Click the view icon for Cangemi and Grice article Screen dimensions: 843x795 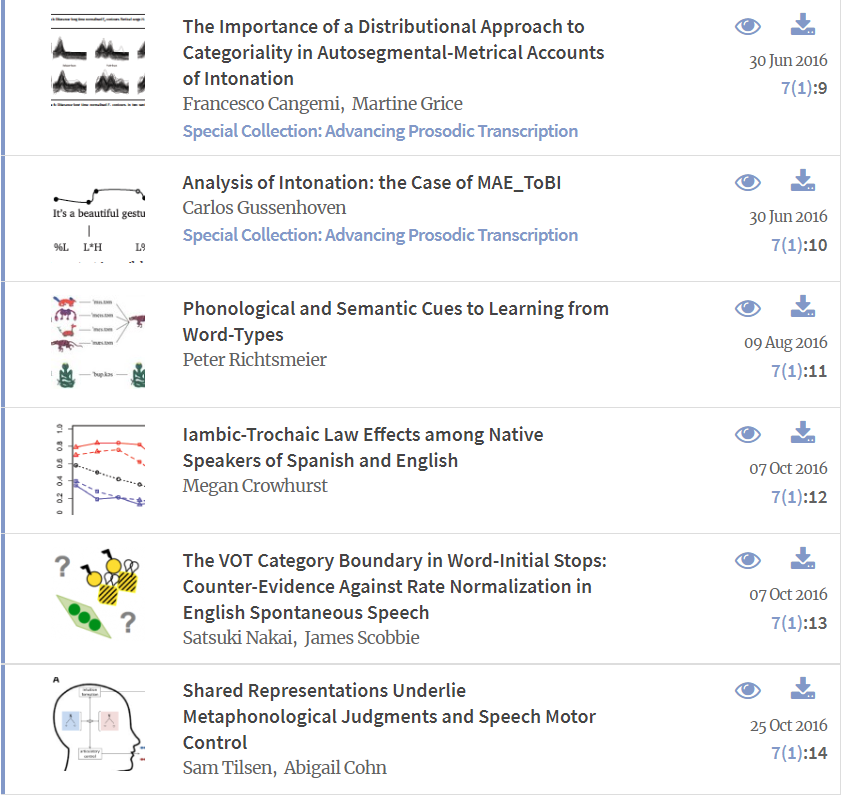click(748, 27)
